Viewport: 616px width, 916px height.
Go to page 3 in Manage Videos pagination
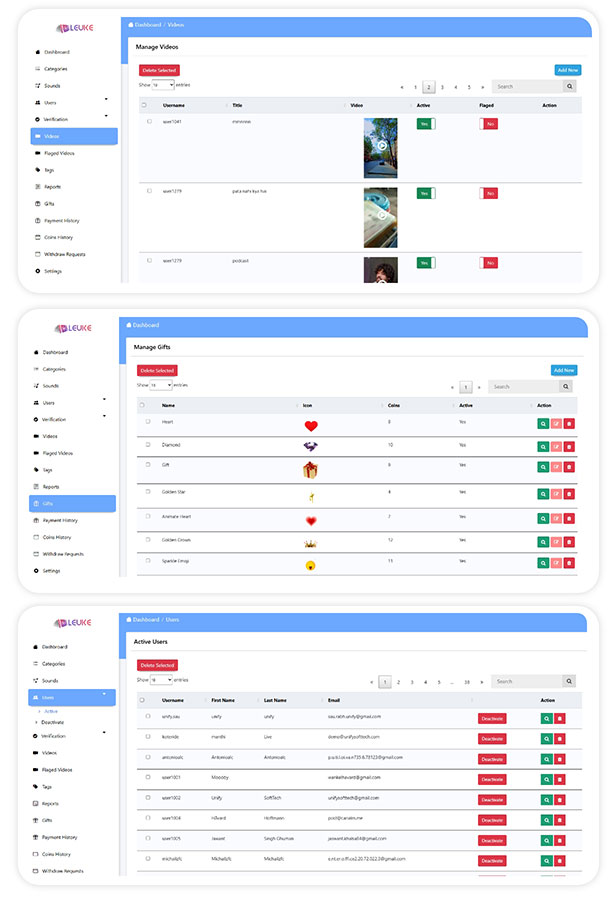click(442, 87)
